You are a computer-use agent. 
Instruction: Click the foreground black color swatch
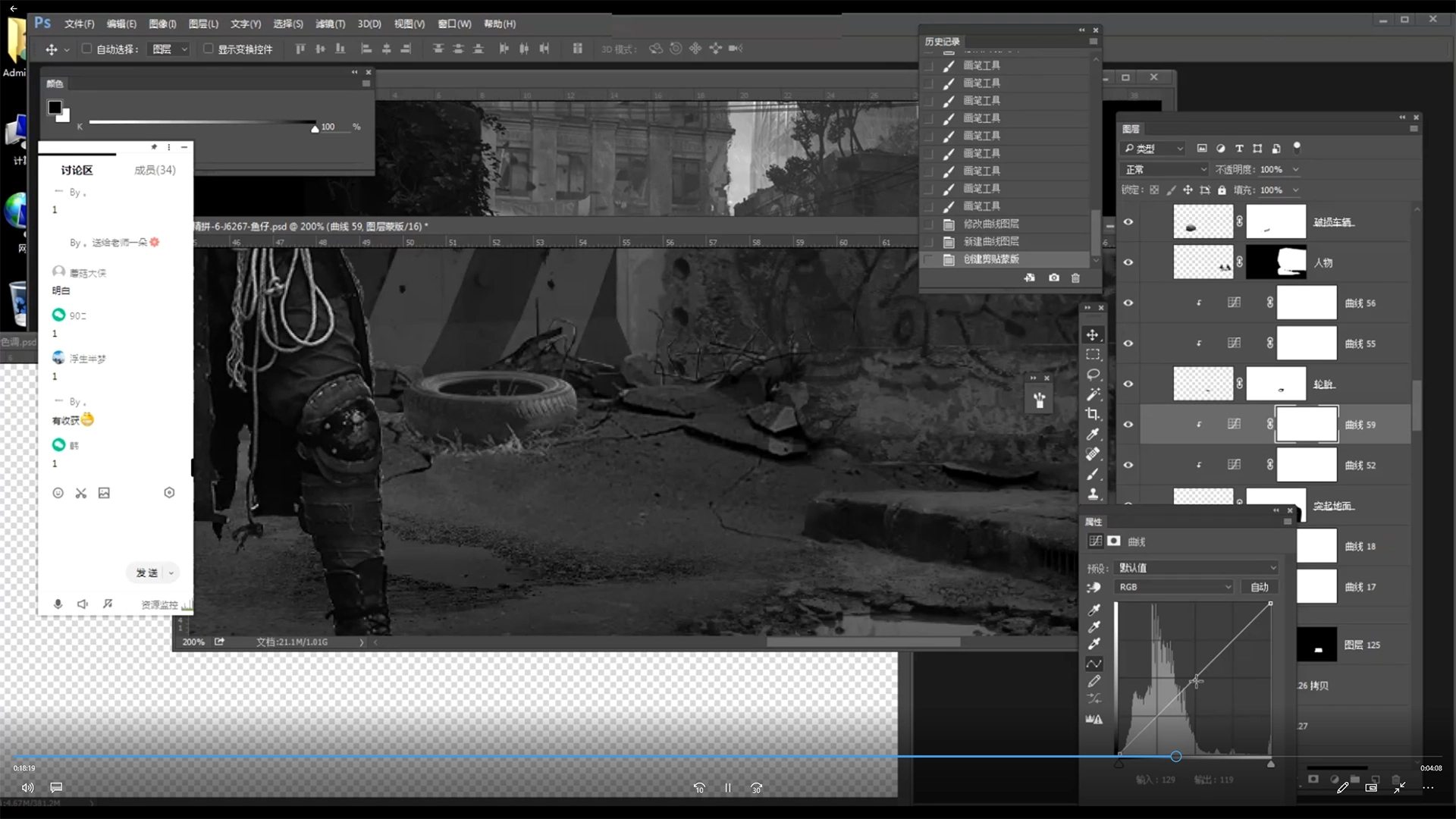click(55, 108)
